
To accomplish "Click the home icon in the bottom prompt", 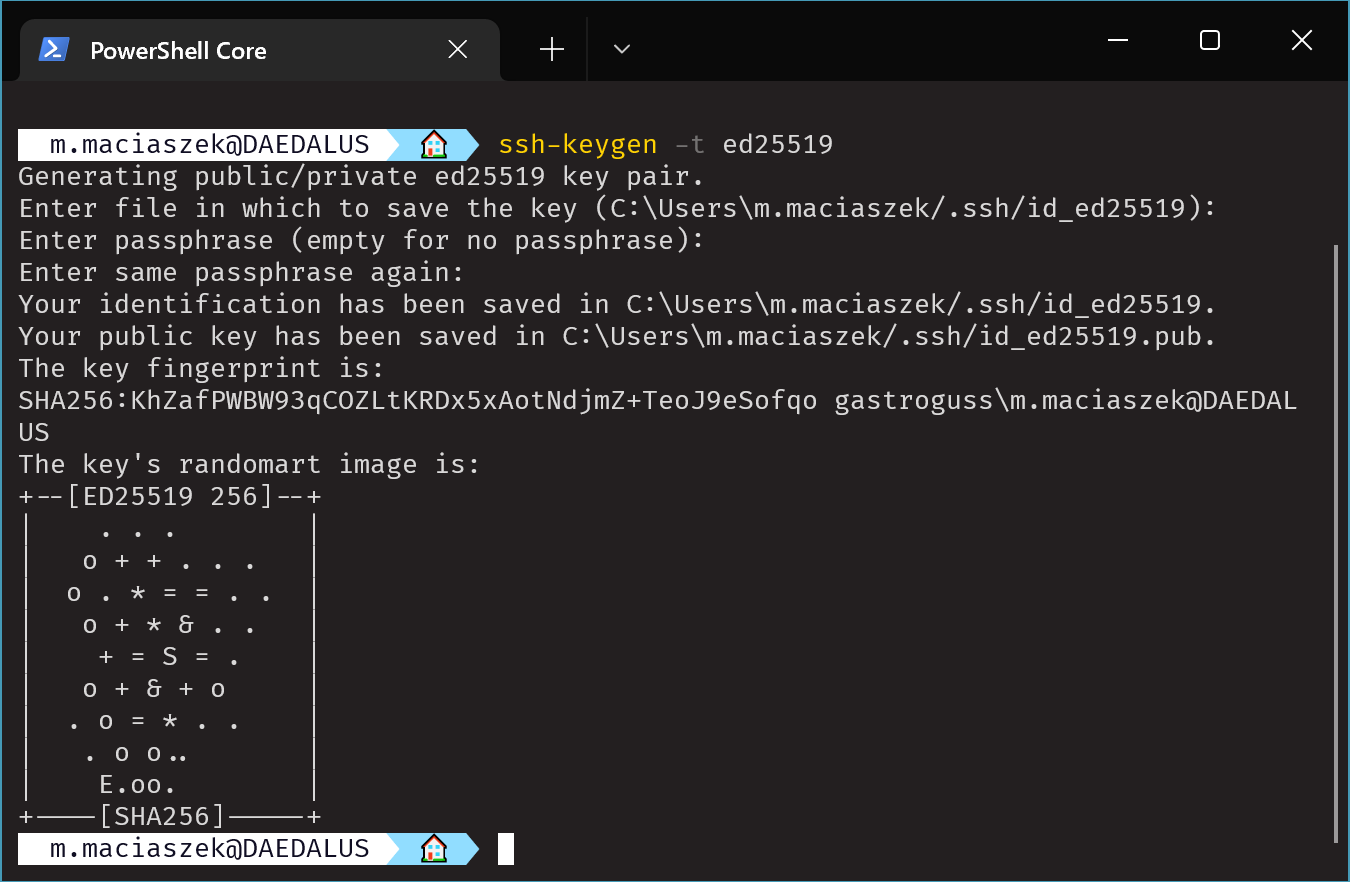I will (434, 848).
